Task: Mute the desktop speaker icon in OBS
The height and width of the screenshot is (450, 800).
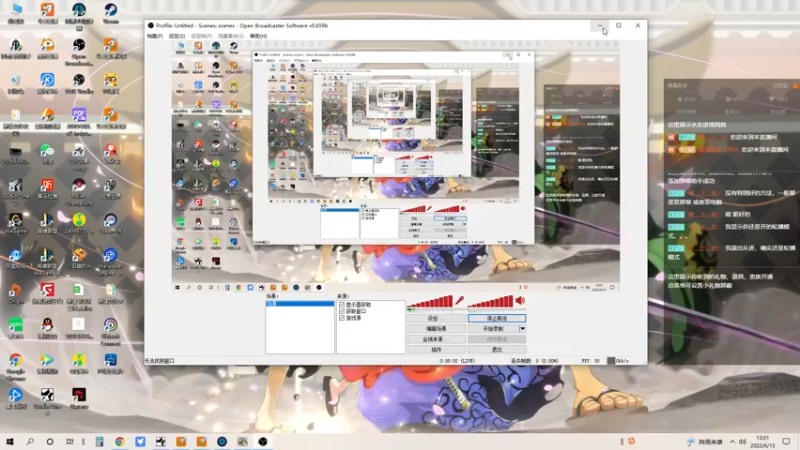Action: tap(520, 301)
